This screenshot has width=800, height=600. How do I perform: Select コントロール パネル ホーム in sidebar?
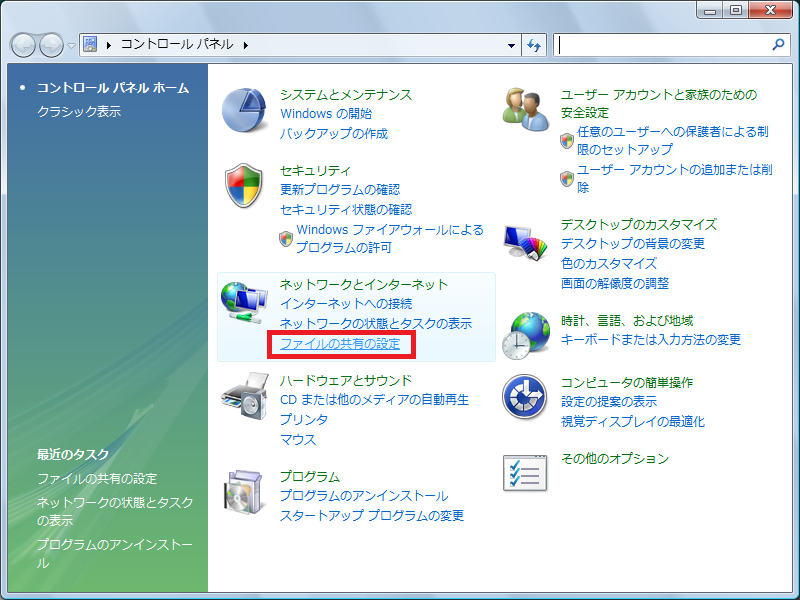pyautogui.click(x=112, y=88)
